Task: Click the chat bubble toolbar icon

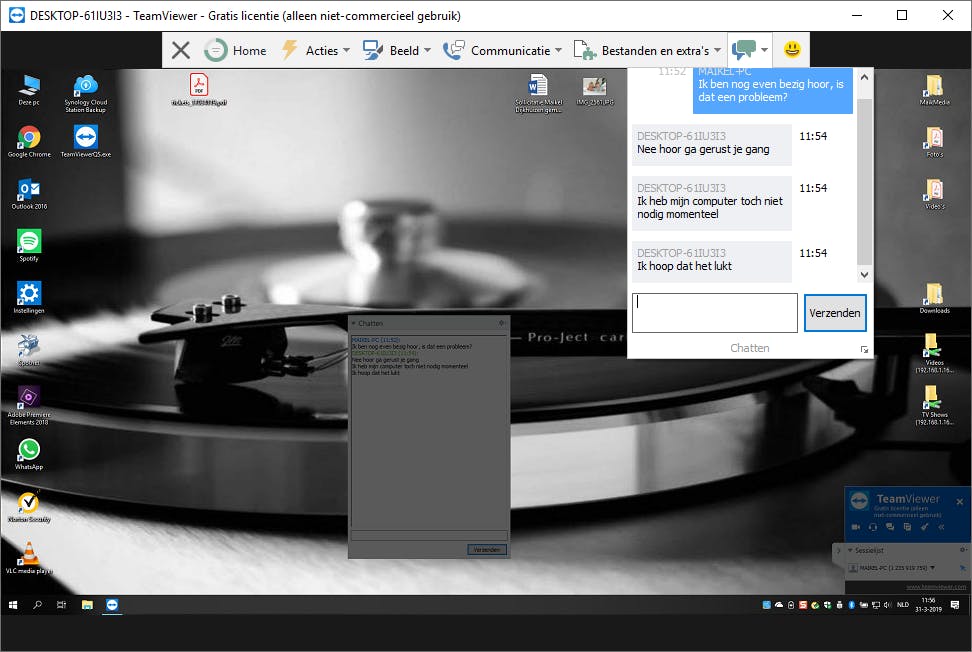Action: pyautogui.click(x=744, y=50)
